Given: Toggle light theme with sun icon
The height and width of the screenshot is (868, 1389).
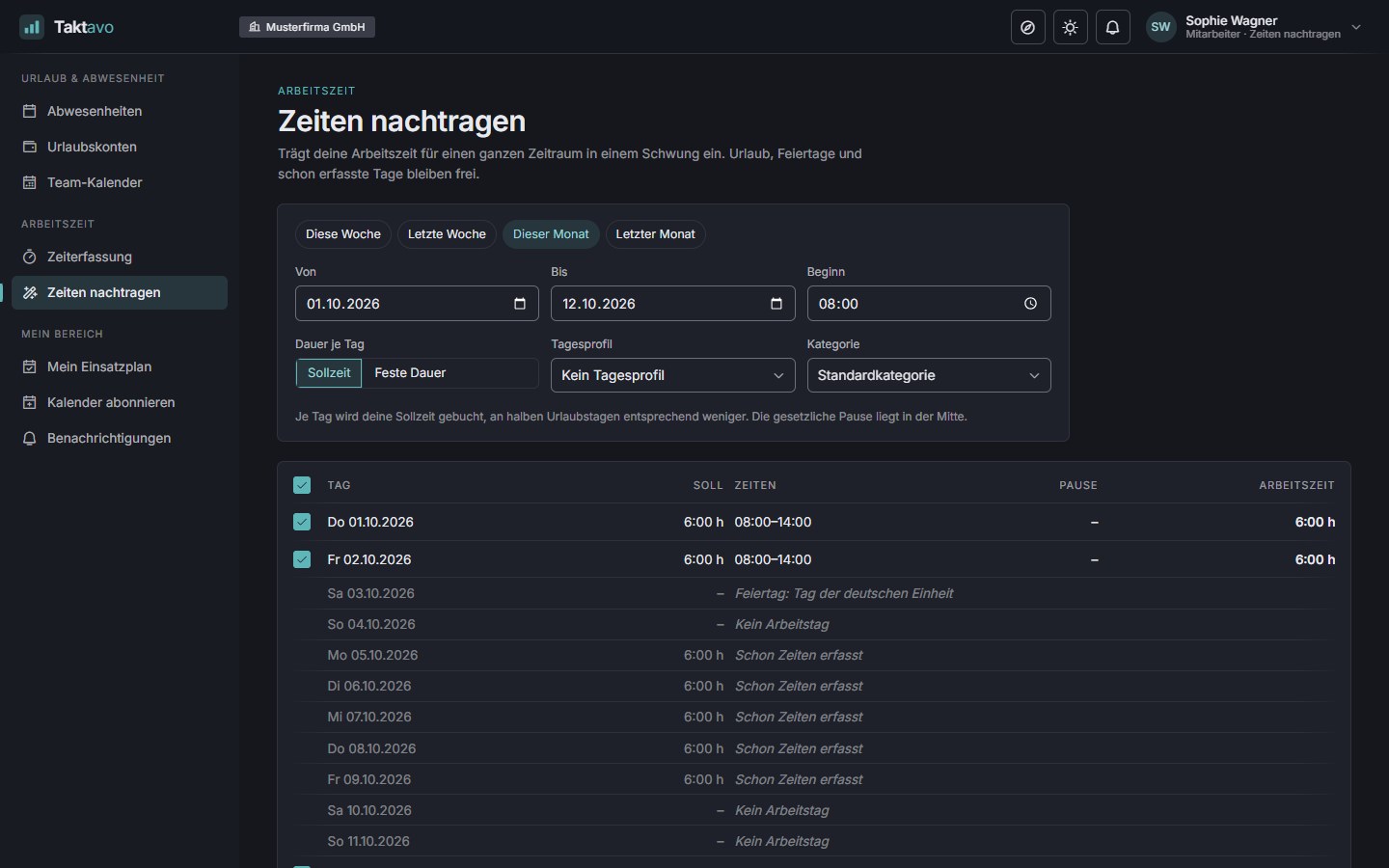Looking at the screenshot, I should (x=1071, y=27).
